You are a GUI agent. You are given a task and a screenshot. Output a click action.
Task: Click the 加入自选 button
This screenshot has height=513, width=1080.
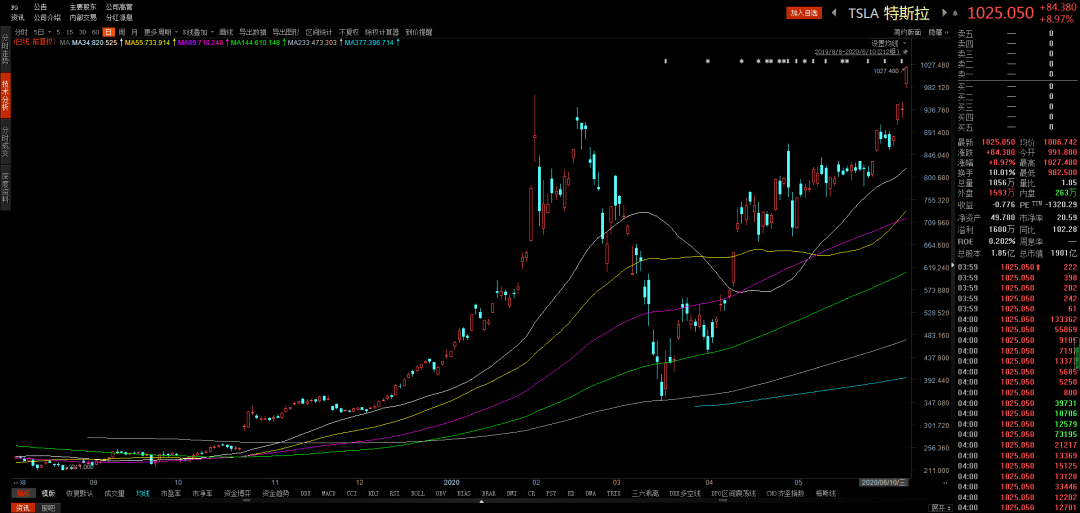pos(804,13)
